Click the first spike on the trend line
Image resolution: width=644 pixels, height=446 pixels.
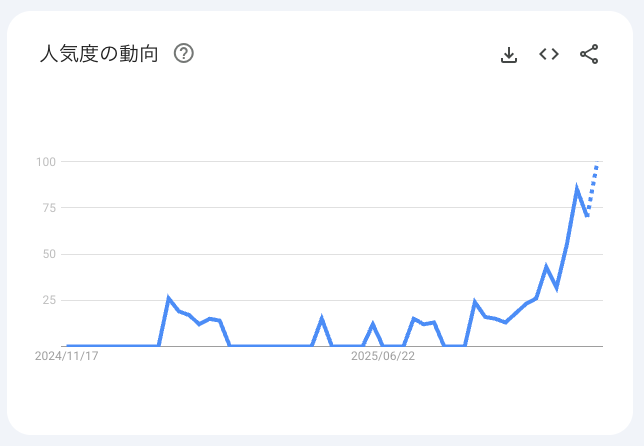click(169, 298)
